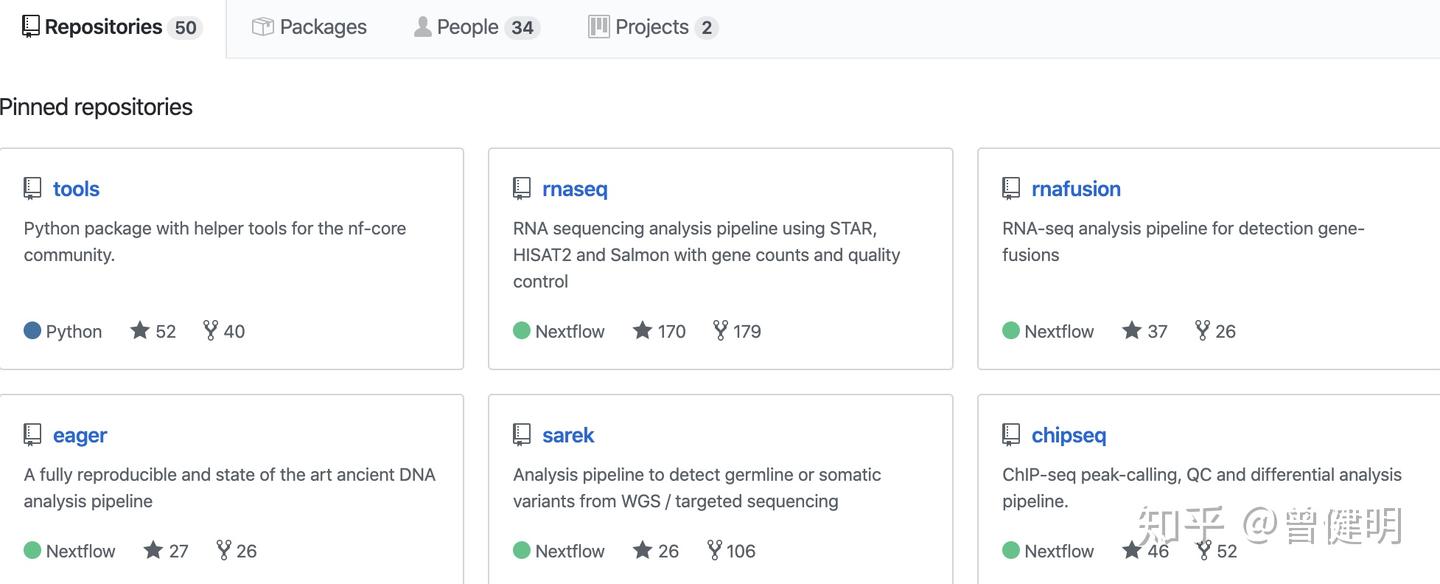Open the tools repository link
Viewport: 1440px width, 584px height.
pos(76,189)
